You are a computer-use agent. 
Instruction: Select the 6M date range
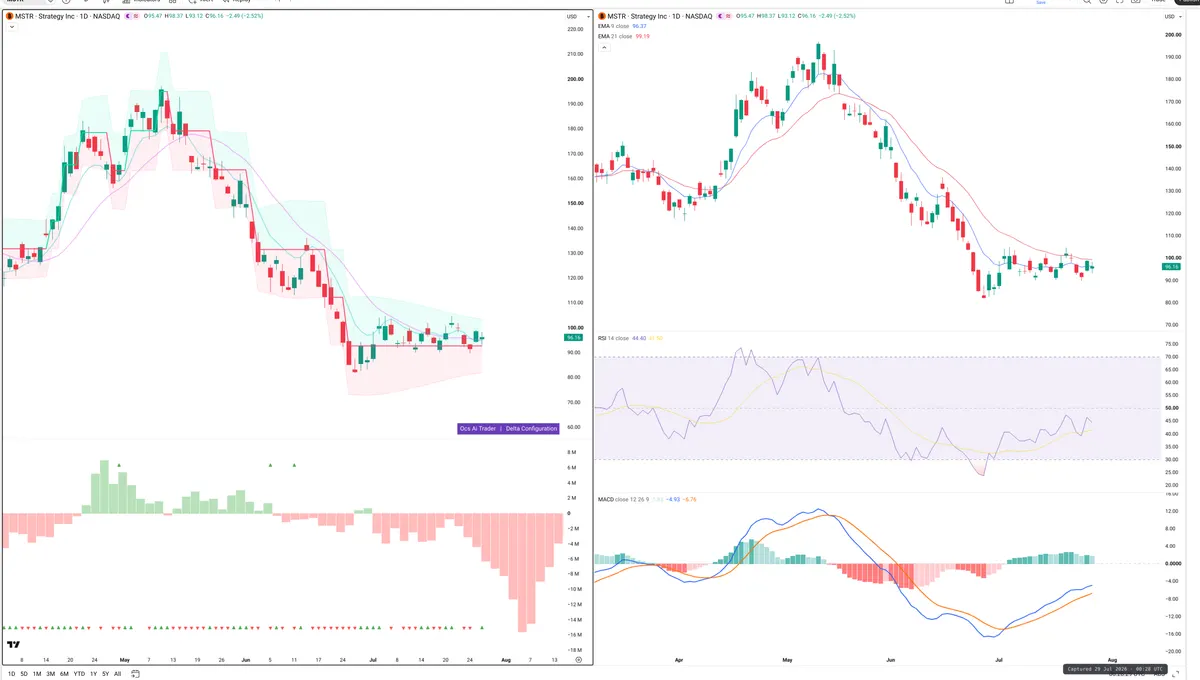64,674
